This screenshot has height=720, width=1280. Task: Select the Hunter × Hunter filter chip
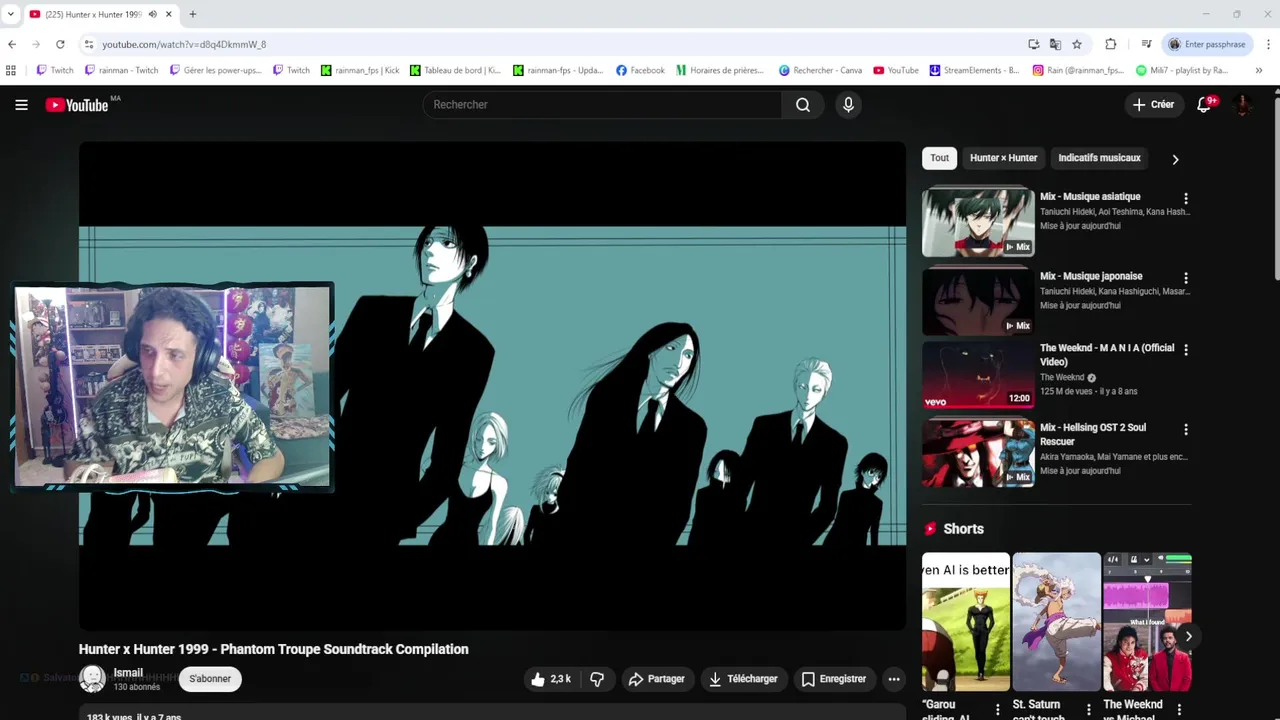pos(1003,158)
